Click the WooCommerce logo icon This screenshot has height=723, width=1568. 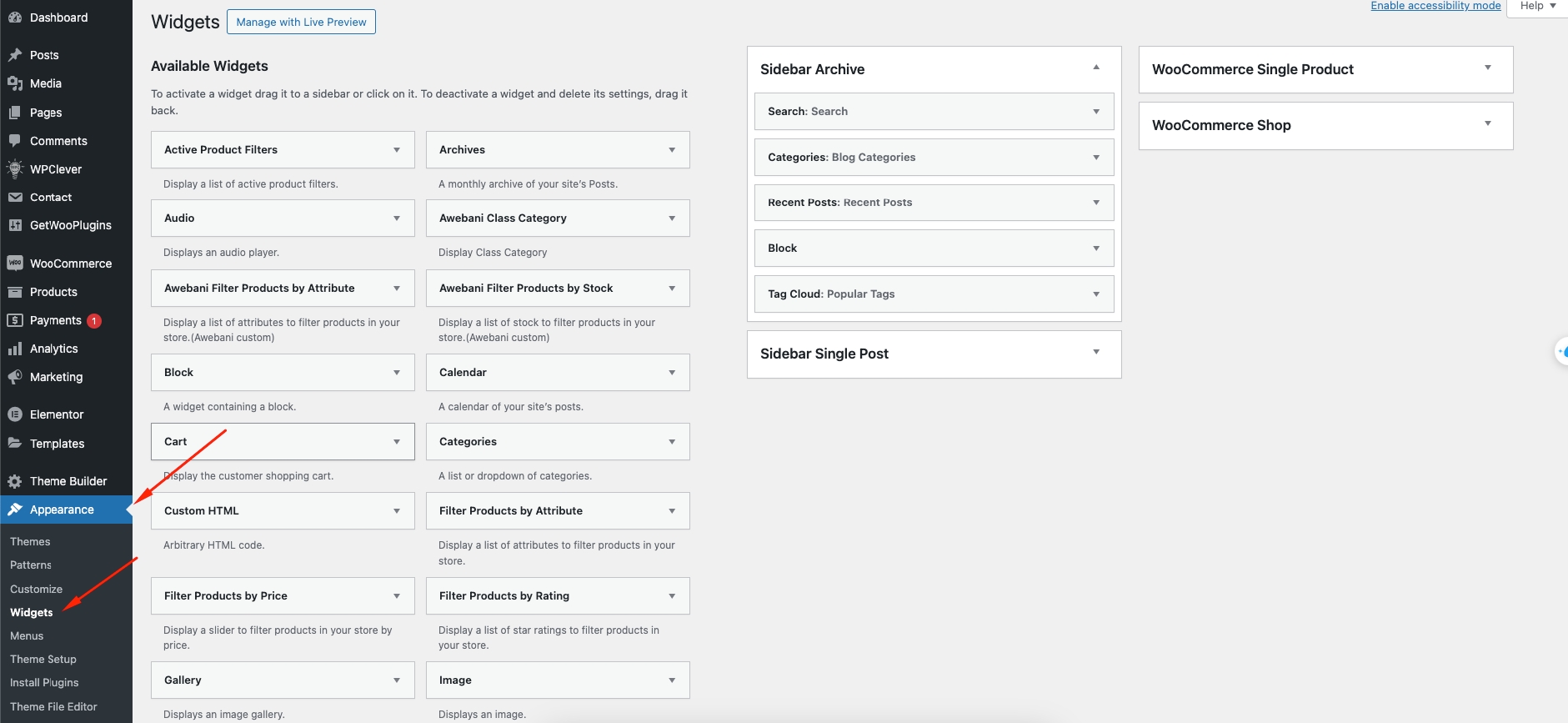pos(15,264)
